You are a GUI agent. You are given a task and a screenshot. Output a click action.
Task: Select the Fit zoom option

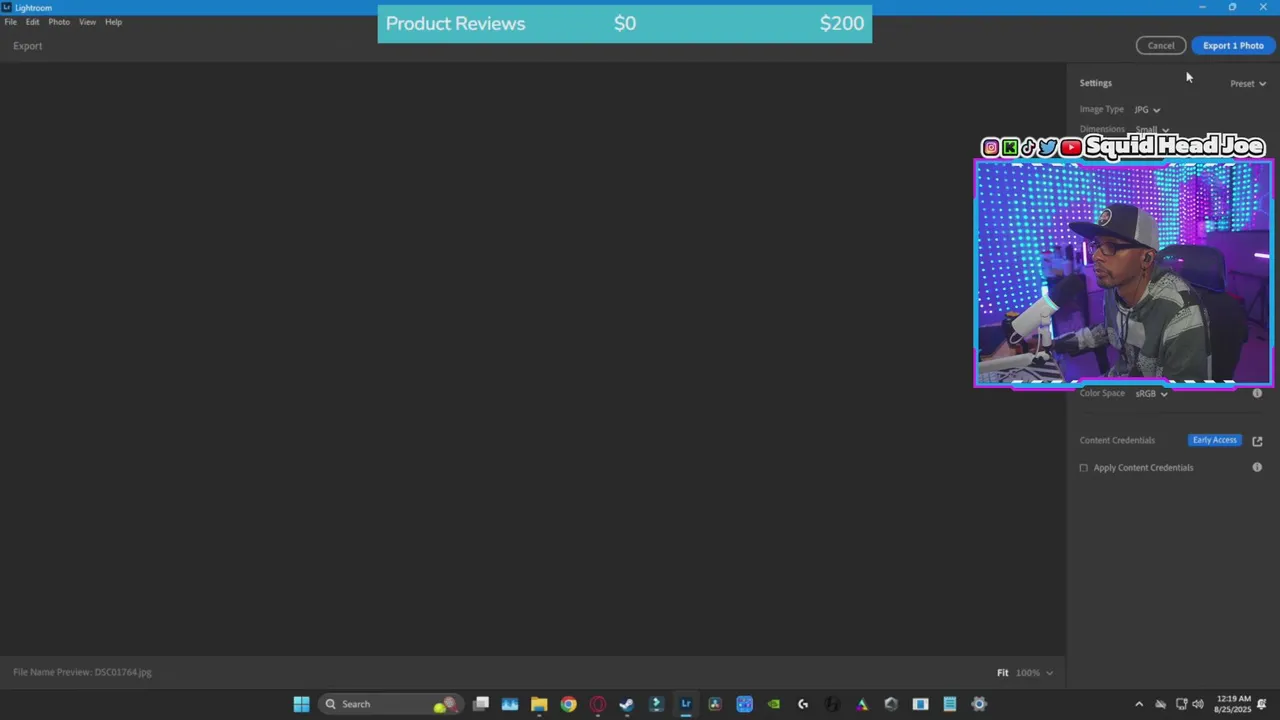[1002, 673]
